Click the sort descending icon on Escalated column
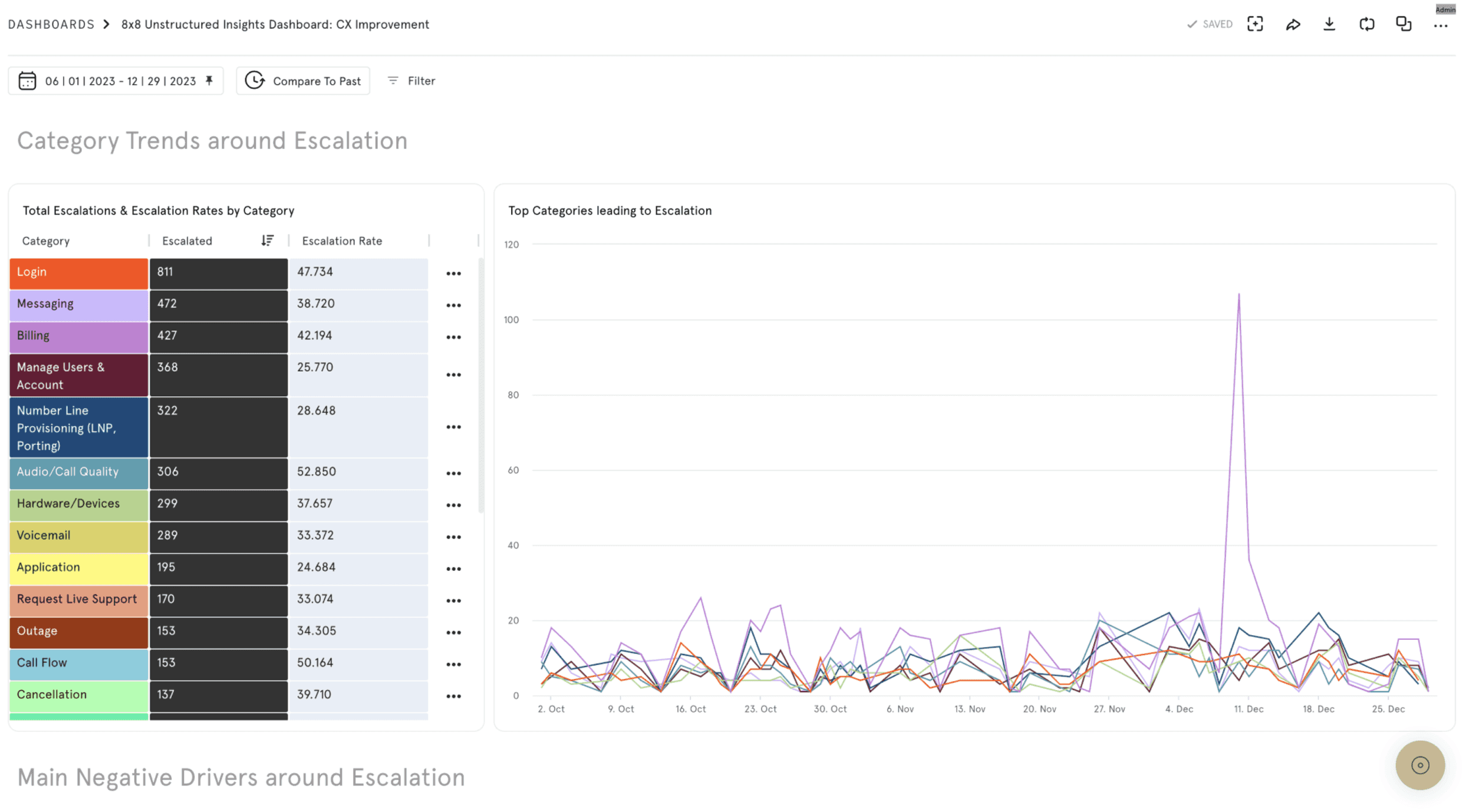Screen dimensions: 1469x812 tap(268, 240)
